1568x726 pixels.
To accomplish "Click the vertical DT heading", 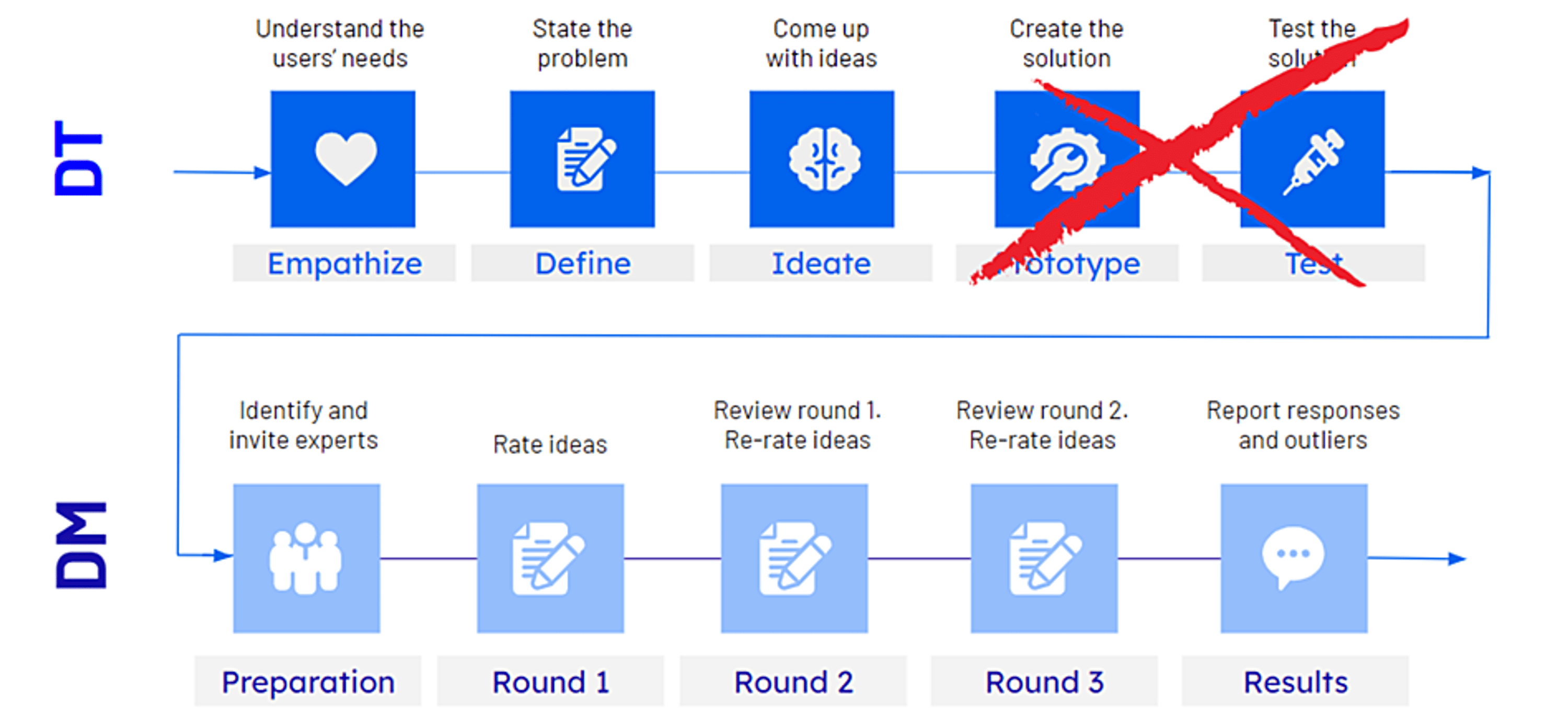I will click(x=78, y=158).
